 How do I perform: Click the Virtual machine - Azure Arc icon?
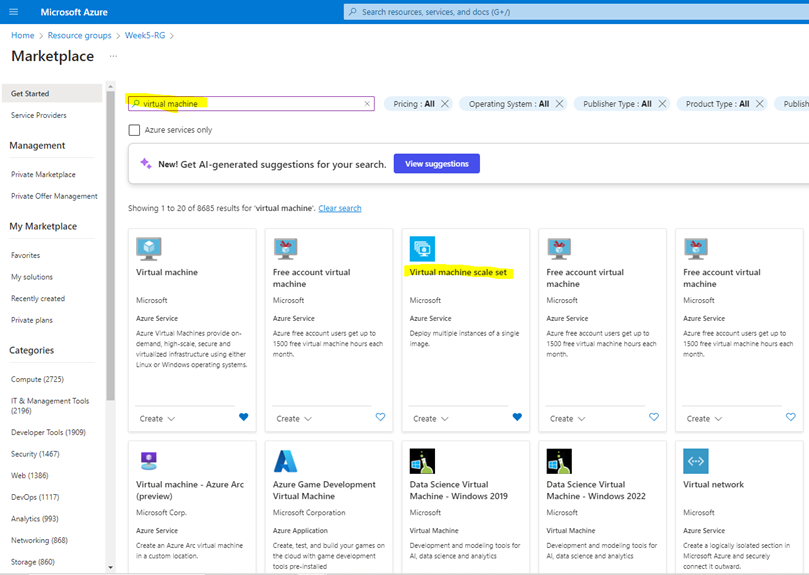point(149,461)
